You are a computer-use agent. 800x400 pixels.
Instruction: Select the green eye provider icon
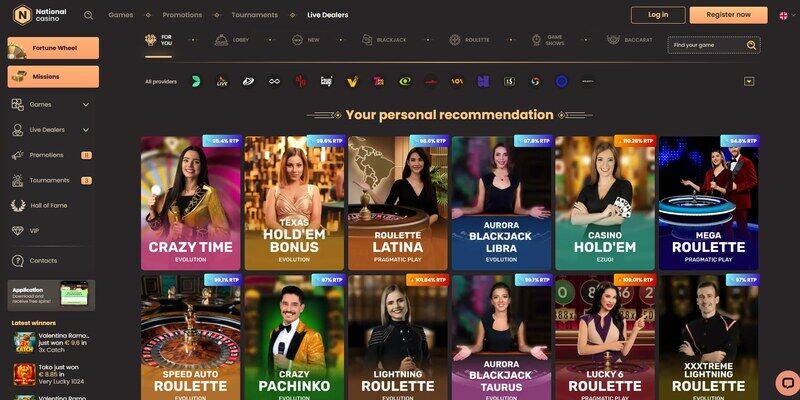point(405,82)
